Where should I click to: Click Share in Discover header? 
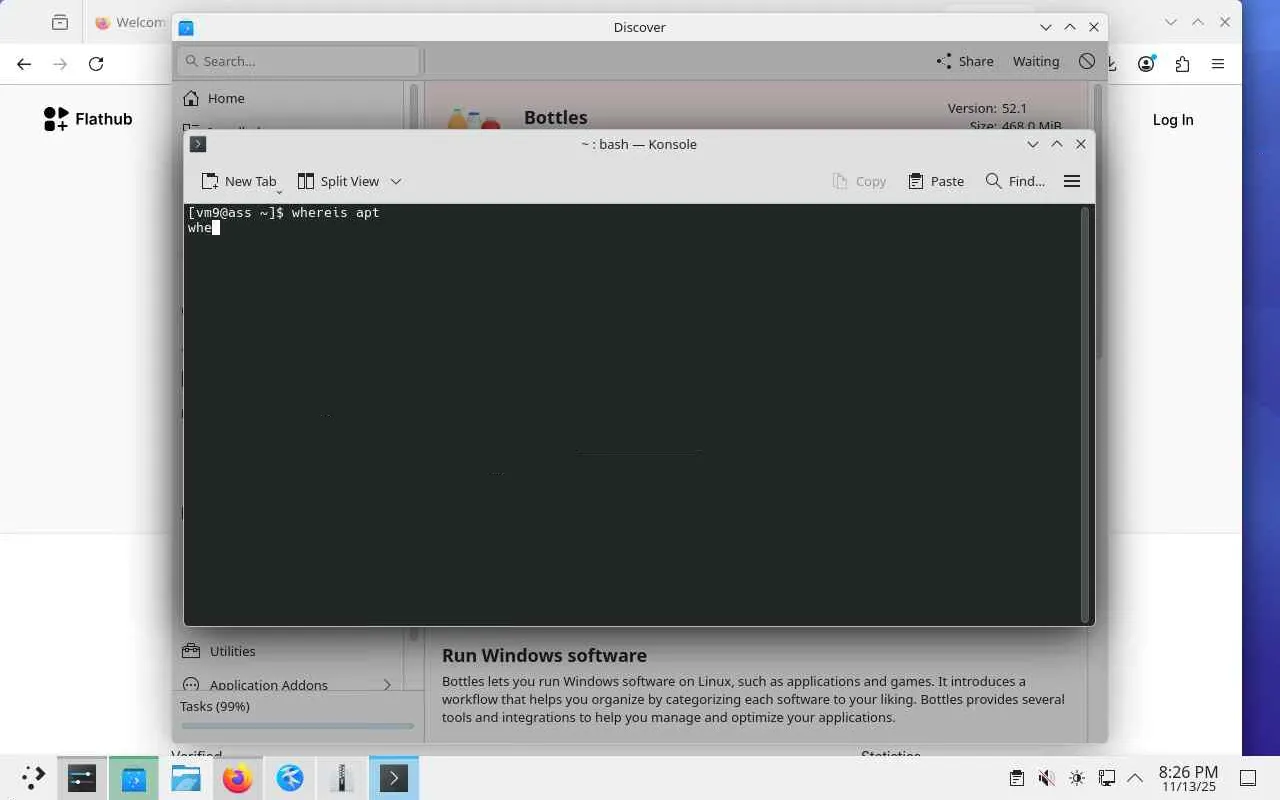coord(965,61)
